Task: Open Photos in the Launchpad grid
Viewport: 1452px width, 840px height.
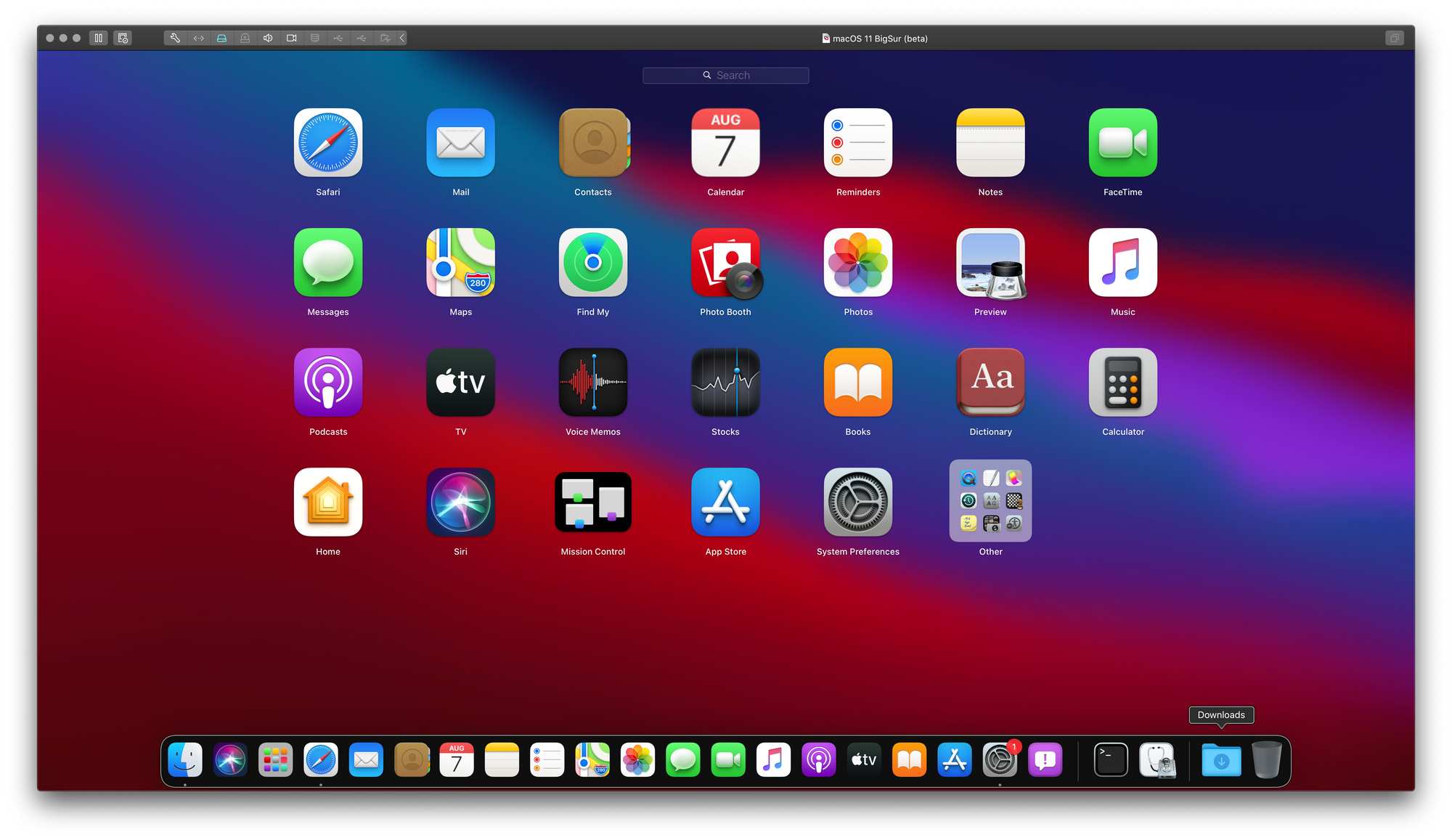Action: 858,263
